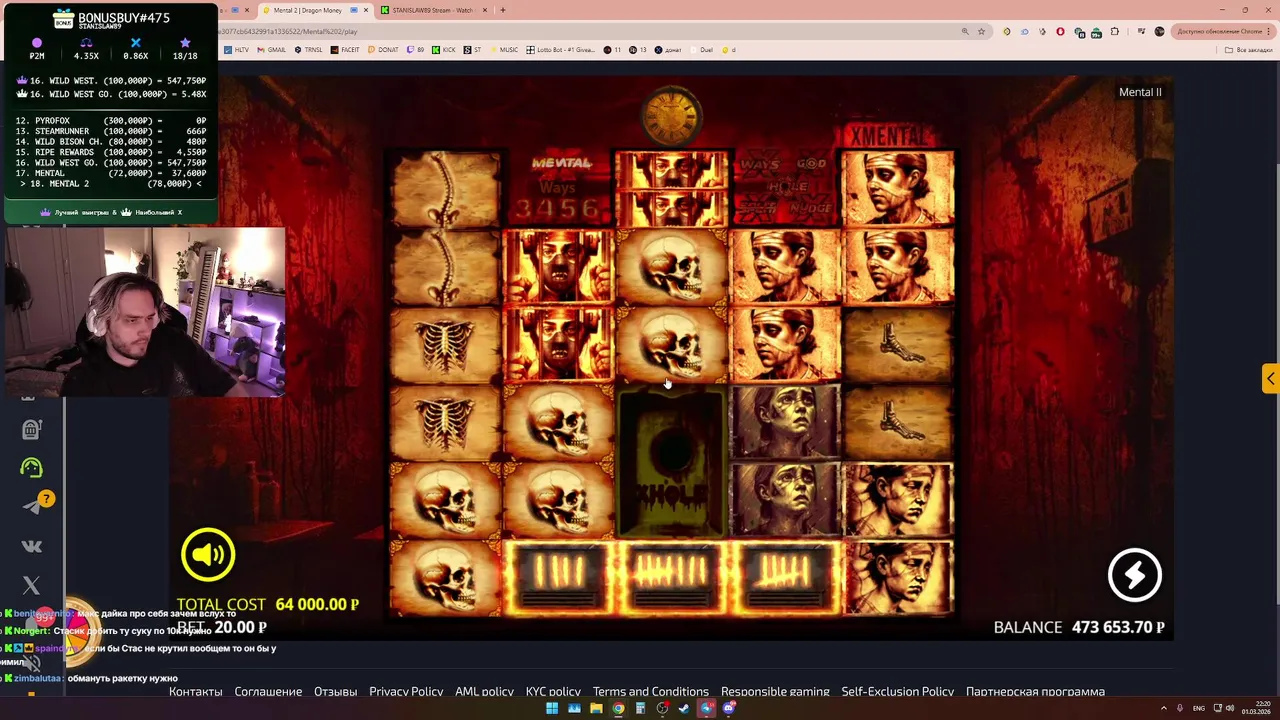Open Chrome from the taskbar
The image size is (1280, 720).
pyautogui.click(x=618, y=708)
